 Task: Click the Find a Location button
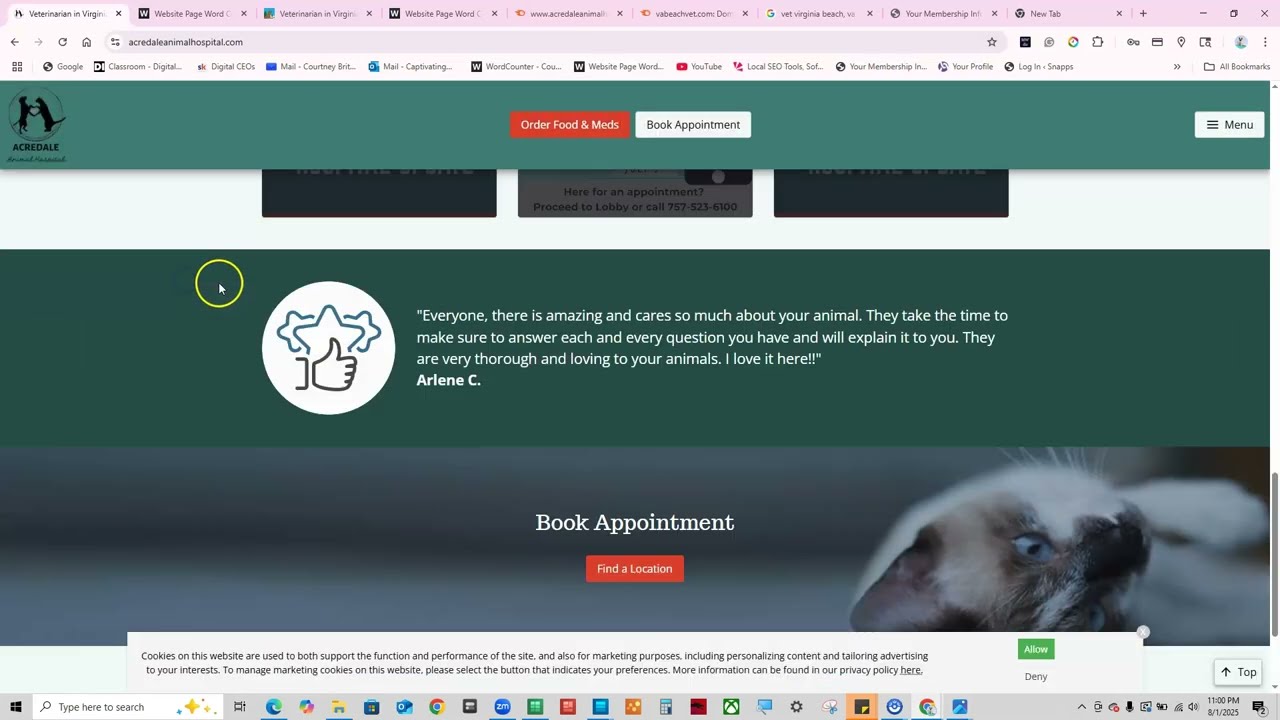(x=634, y=569)
